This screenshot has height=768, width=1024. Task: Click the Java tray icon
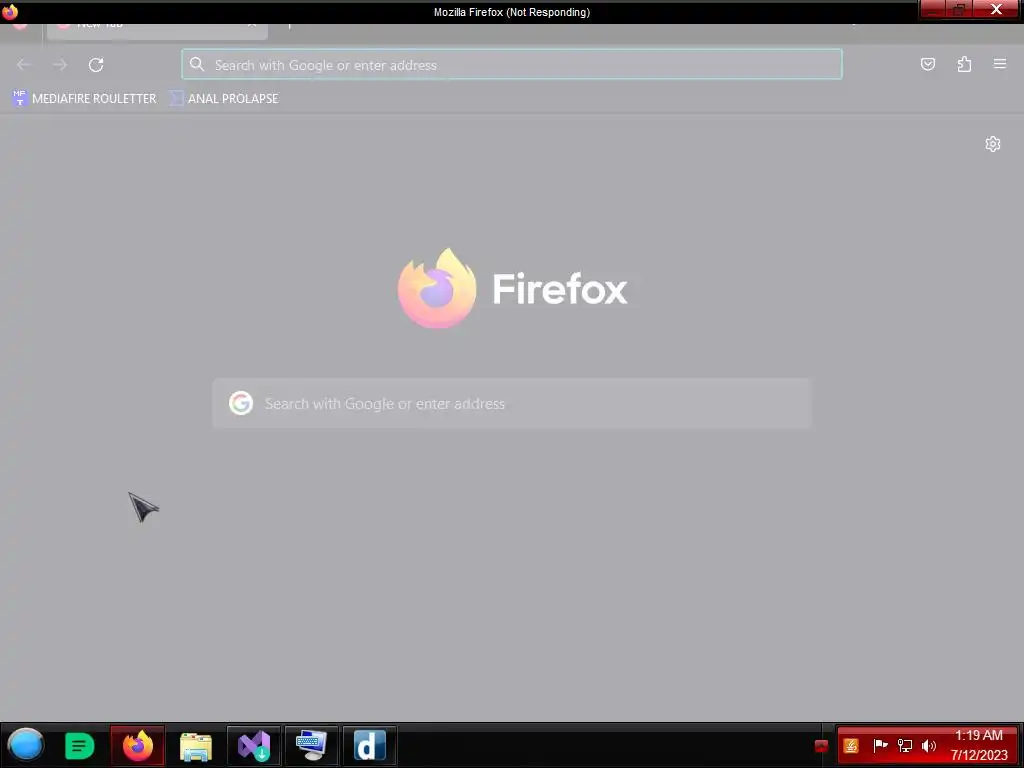click(851, 746)
